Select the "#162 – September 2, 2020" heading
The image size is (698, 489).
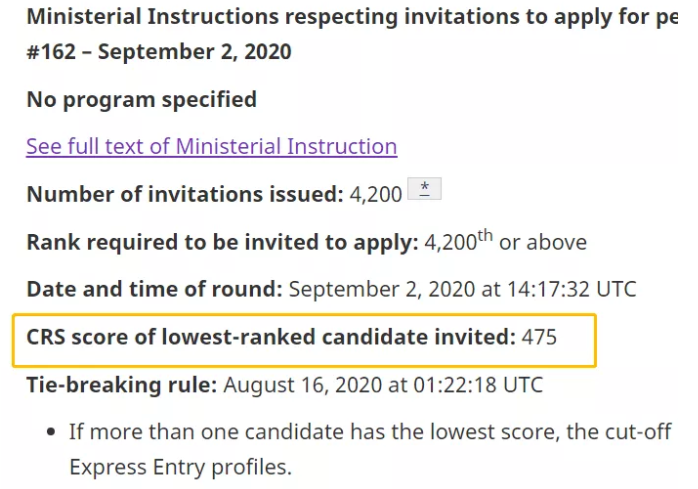click(x=159, y=51)
